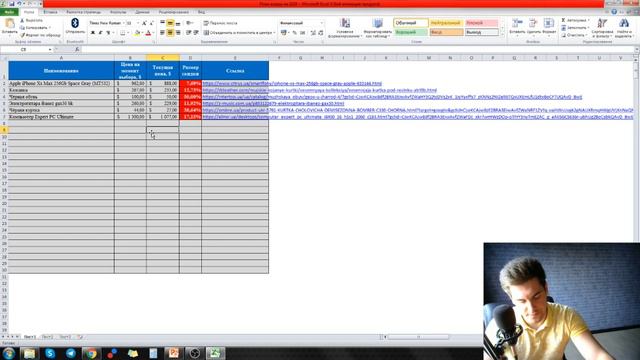
Task: Expand the Name Box dropdown arrow
Action: click(x=50, y=49)
